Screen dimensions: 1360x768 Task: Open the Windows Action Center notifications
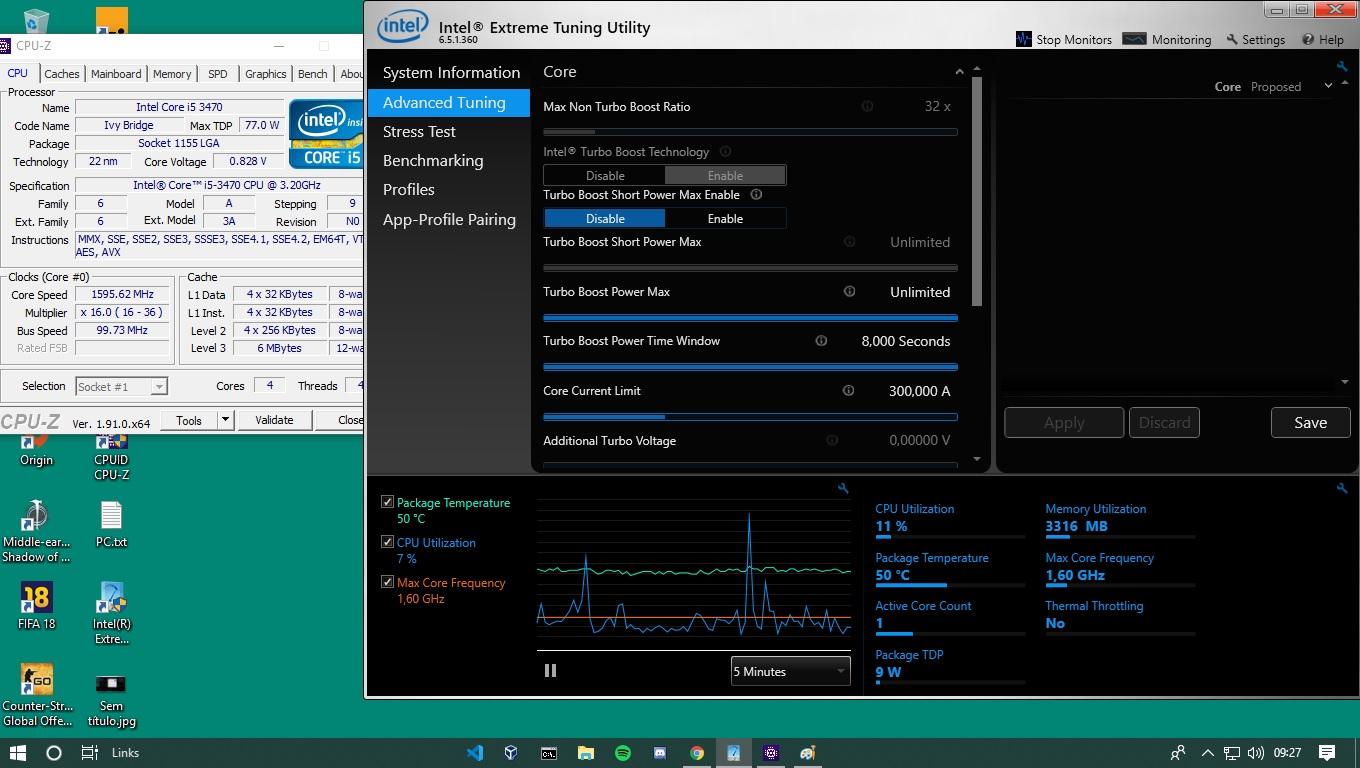click(1327, 753)
